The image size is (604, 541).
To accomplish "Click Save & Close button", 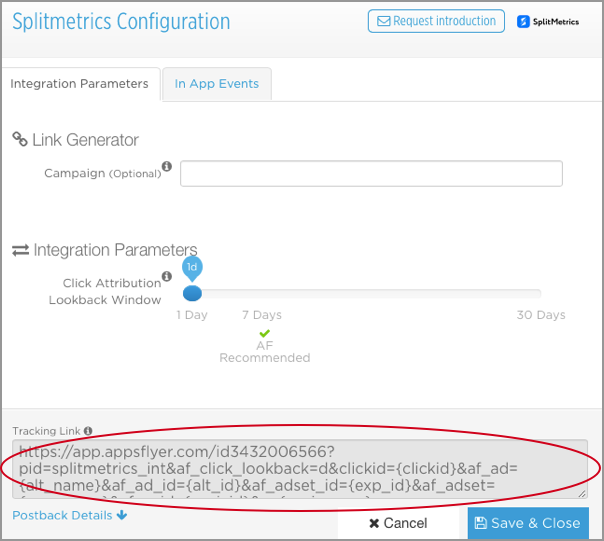I will 528,523.
